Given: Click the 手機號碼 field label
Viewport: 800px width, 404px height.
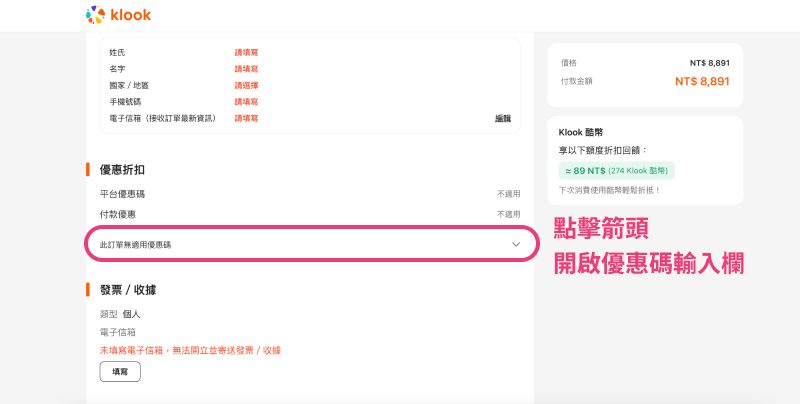Looking at the screenshot, I should [x=125, y=102].
